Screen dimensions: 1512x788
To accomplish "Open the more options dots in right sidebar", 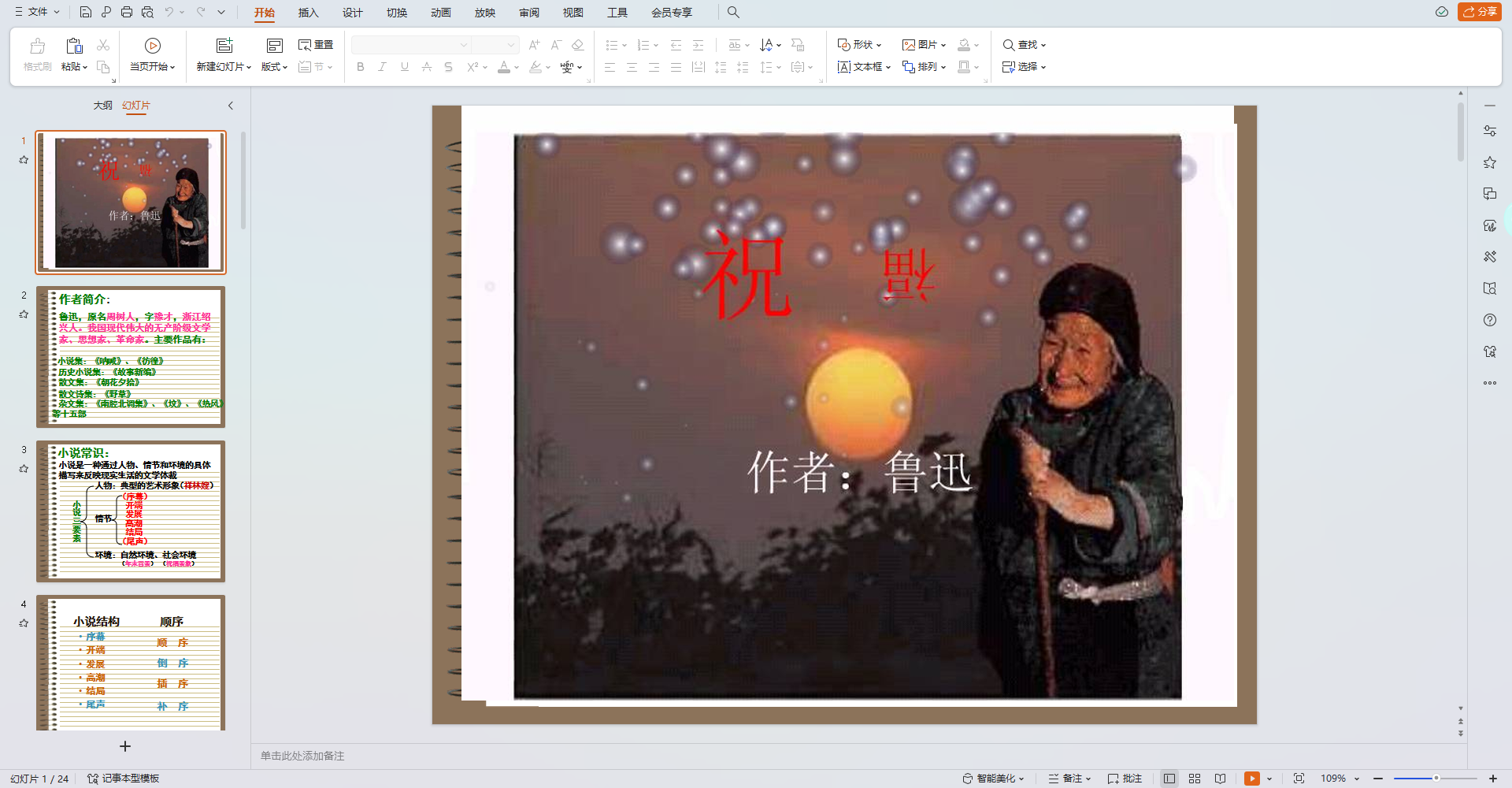I will pyautogui.click(x=1489, y=383).
